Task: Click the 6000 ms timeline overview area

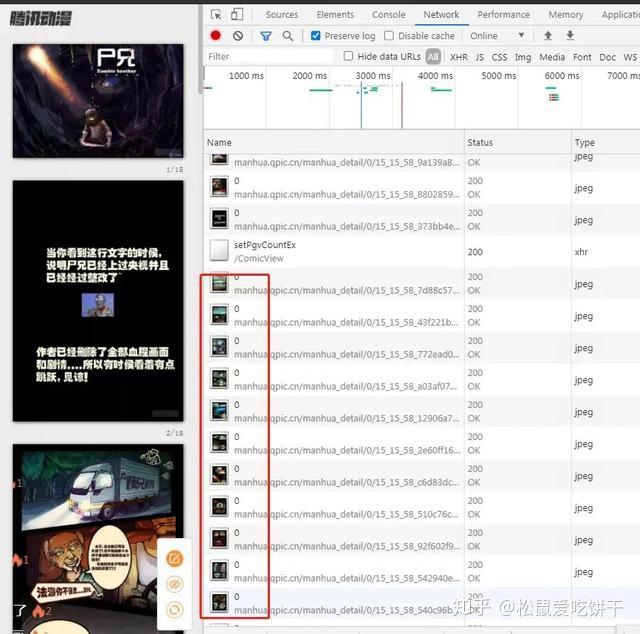Action: click(x=562, y=76)
